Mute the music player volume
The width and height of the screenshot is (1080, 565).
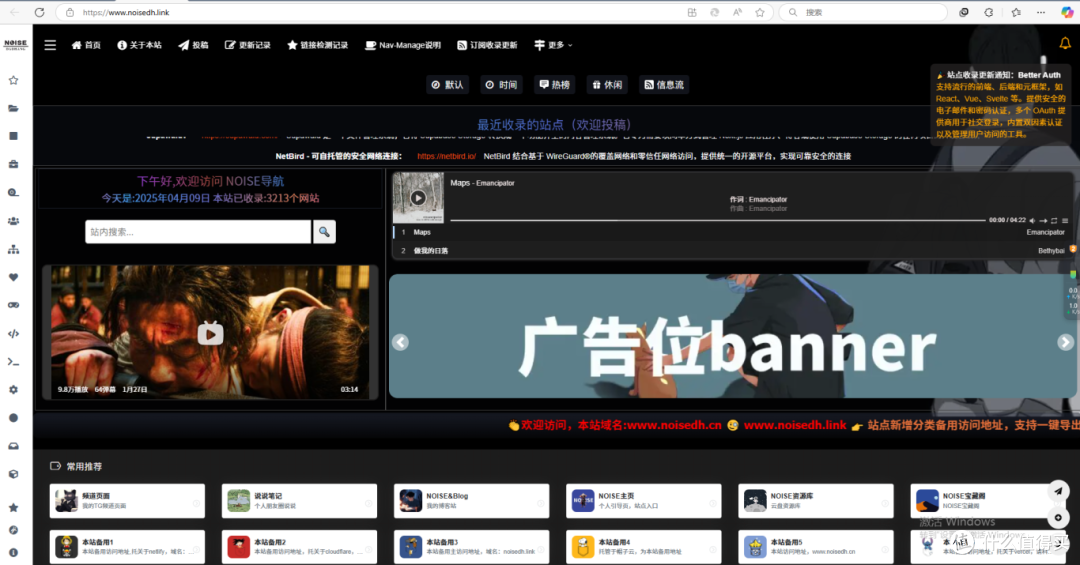(x=1032, y=220)
